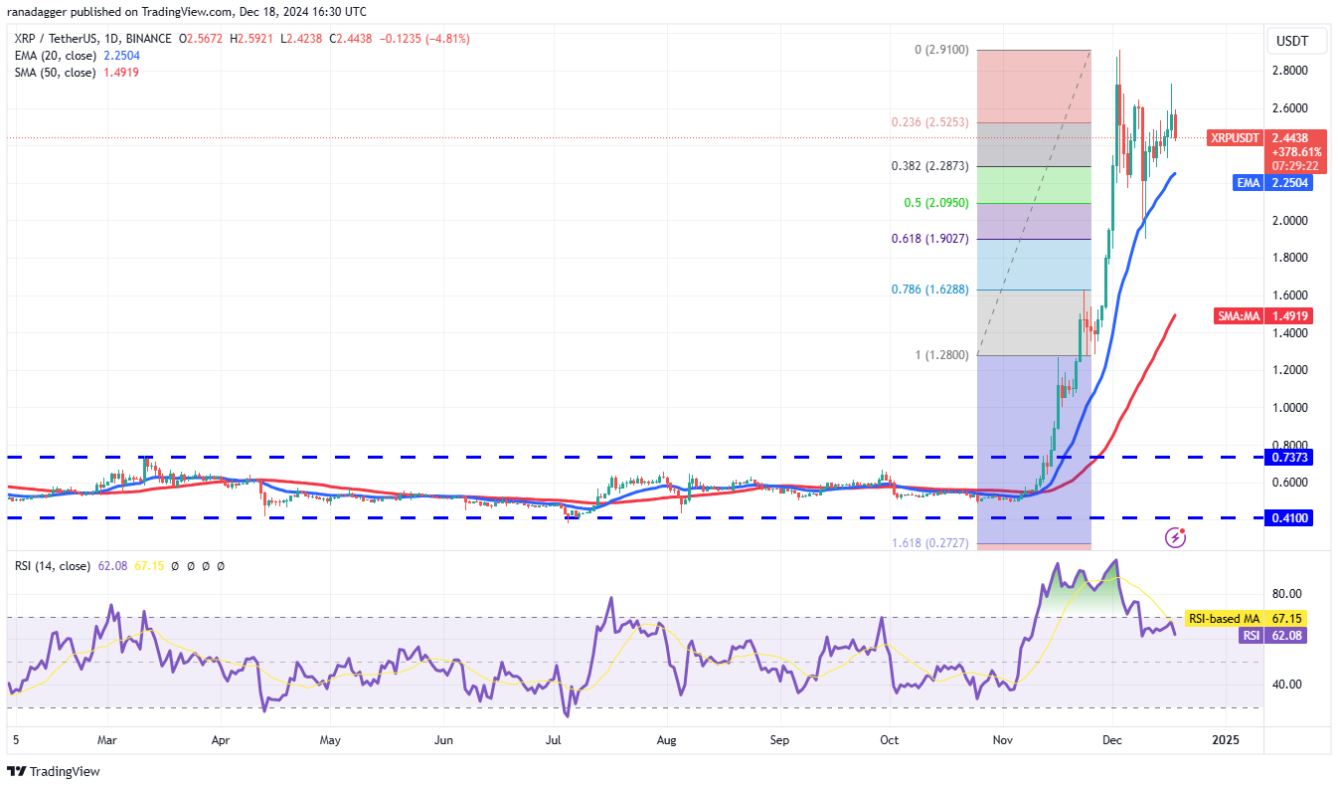
Task: Click the purple lightning bolt event icon
Action: [1176, 538]
